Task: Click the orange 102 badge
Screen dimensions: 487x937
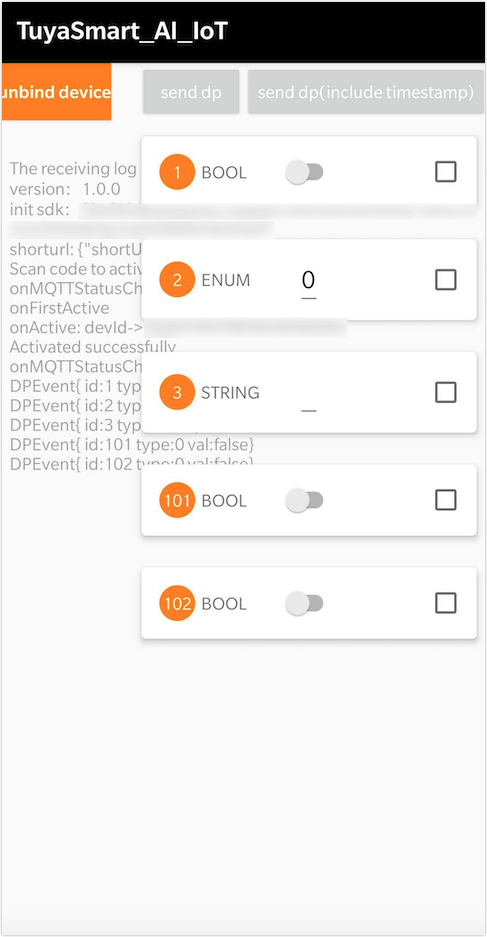Action: tap(177, 604)
